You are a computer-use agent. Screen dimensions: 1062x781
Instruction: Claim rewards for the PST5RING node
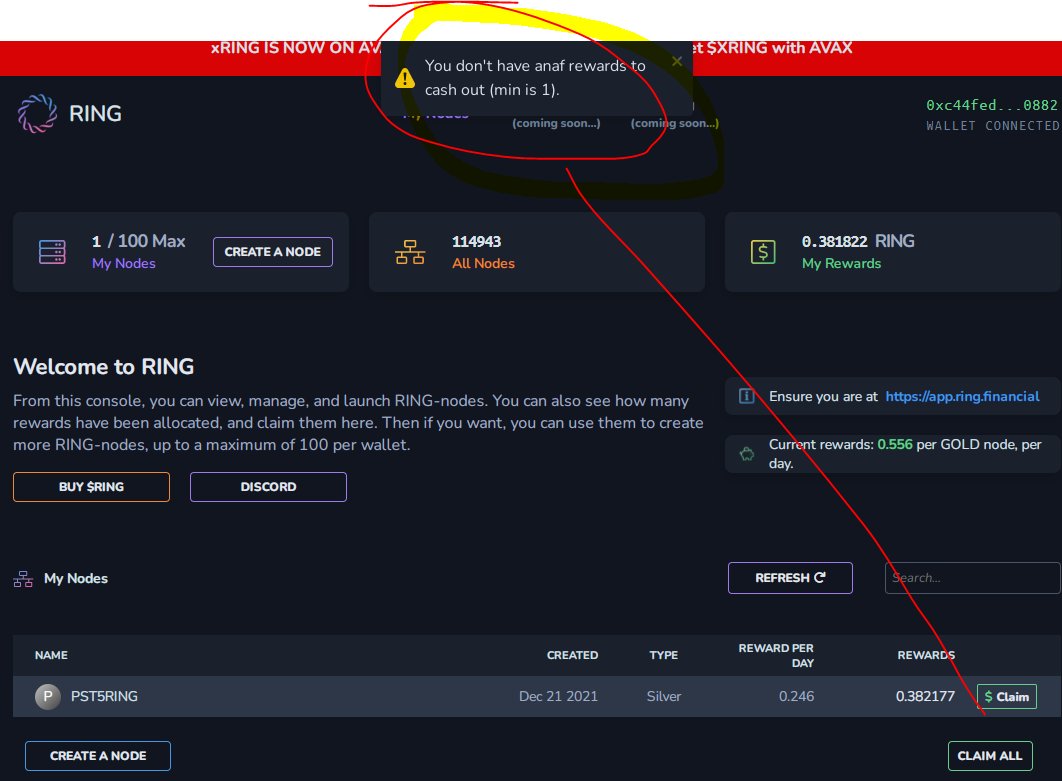pos(1006,696)
